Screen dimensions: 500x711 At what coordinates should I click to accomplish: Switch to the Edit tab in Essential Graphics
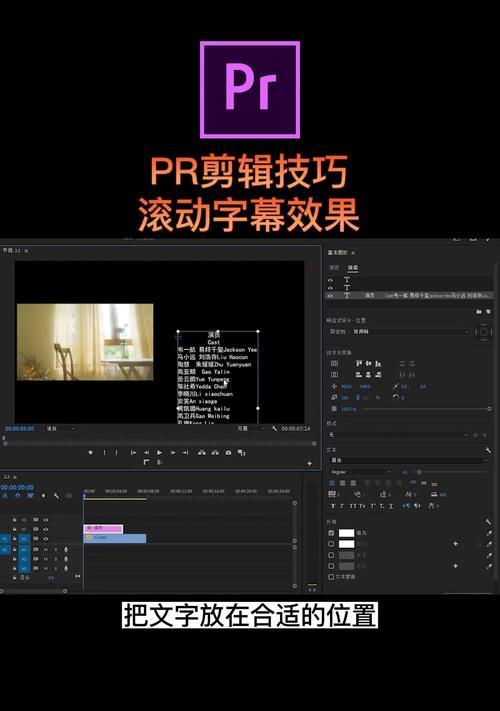[352, 268]
